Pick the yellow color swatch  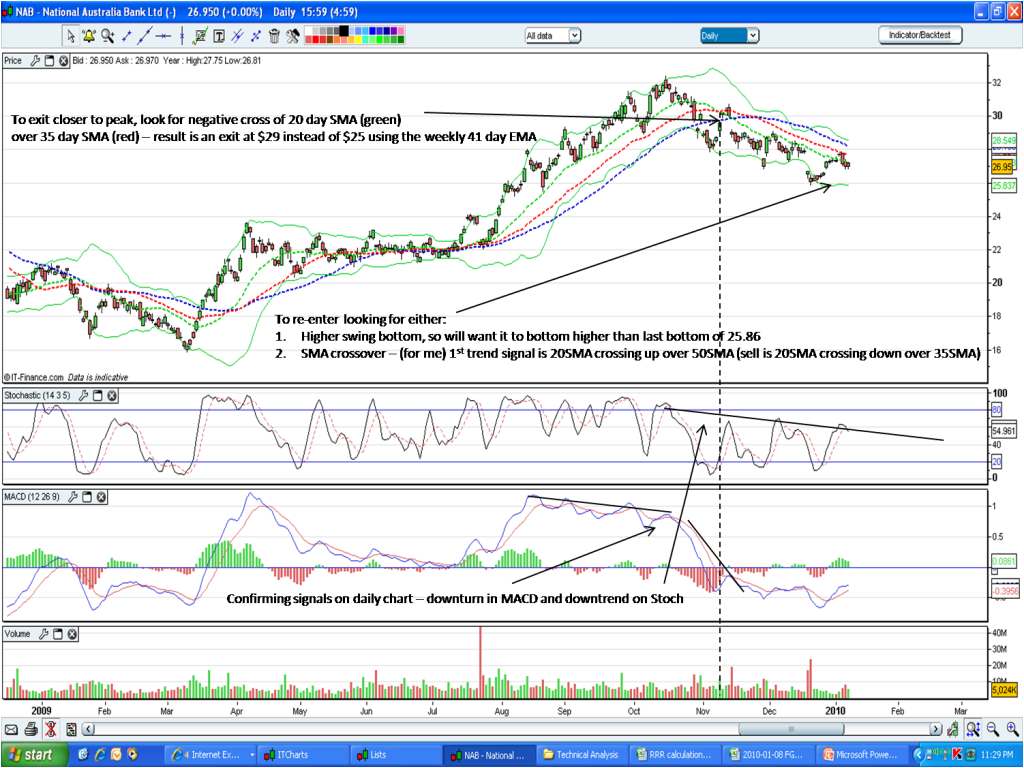click(x=359, y=39)
